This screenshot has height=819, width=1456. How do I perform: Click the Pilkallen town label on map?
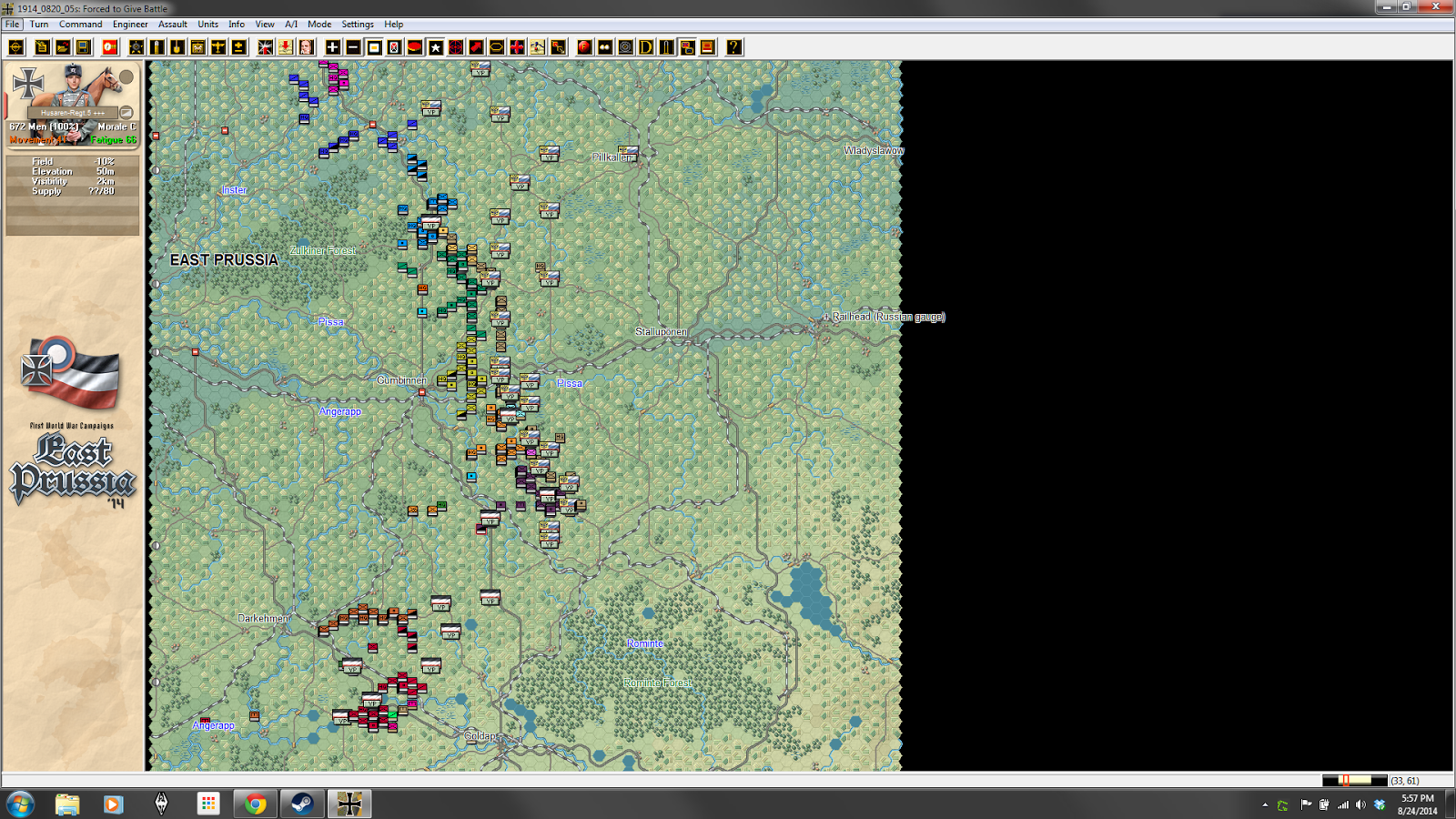(x=612, y=157)
